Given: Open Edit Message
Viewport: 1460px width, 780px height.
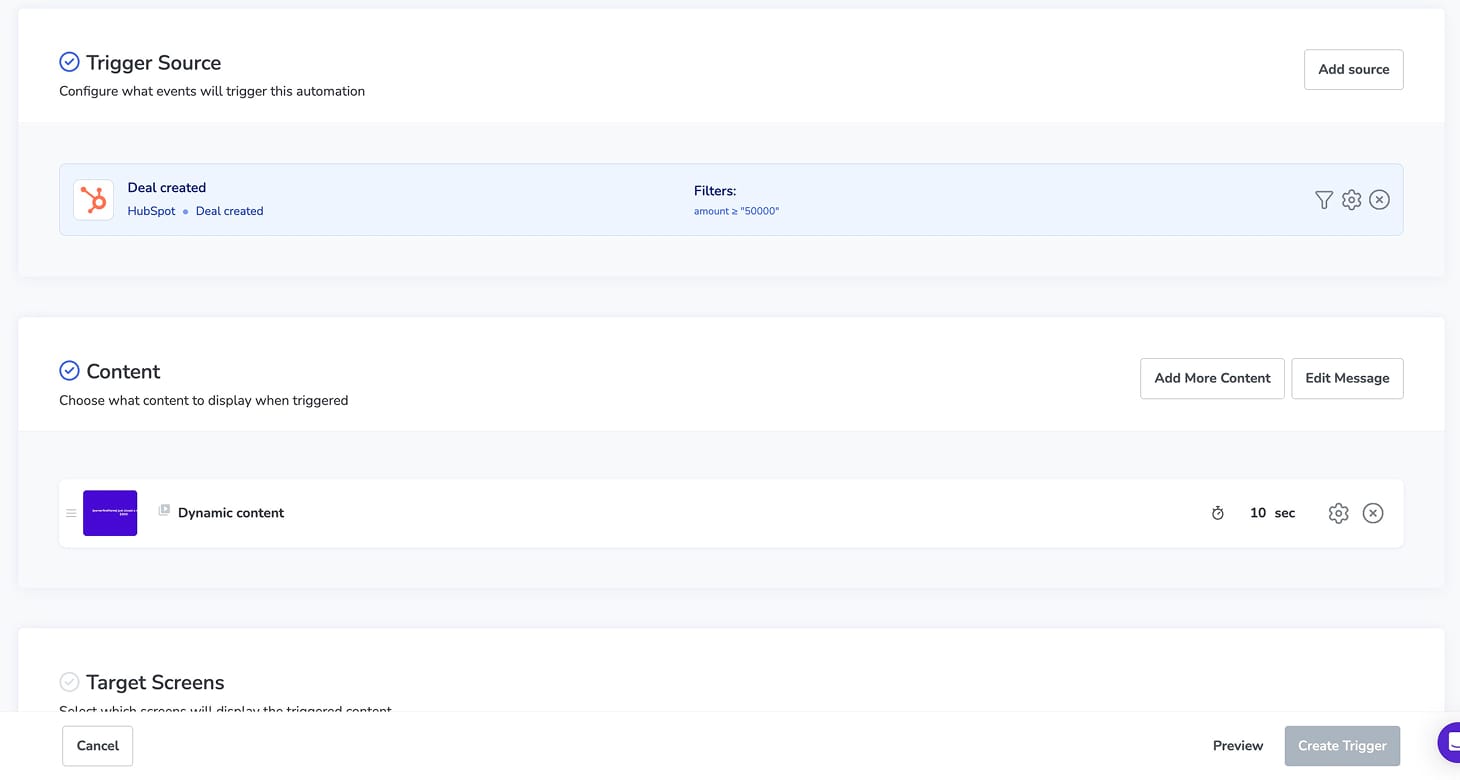Looking at the screenshot, I should [1346, 378].
